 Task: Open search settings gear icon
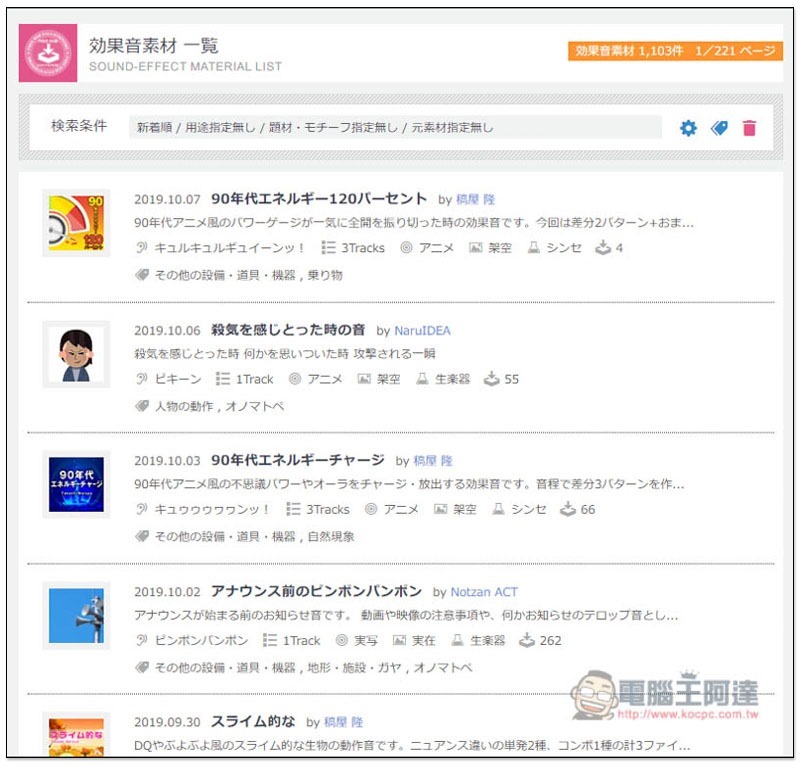tap(688, 128)
